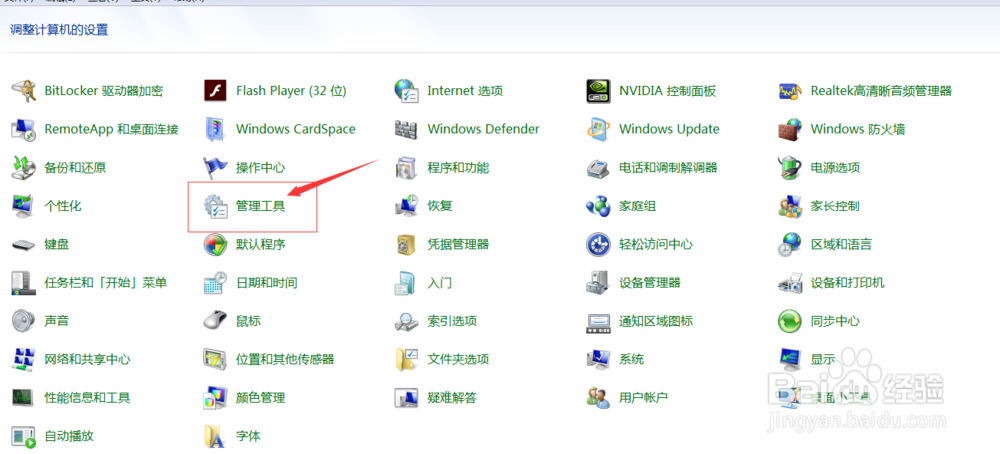Open the 字体 folder icon

(216, 436)
